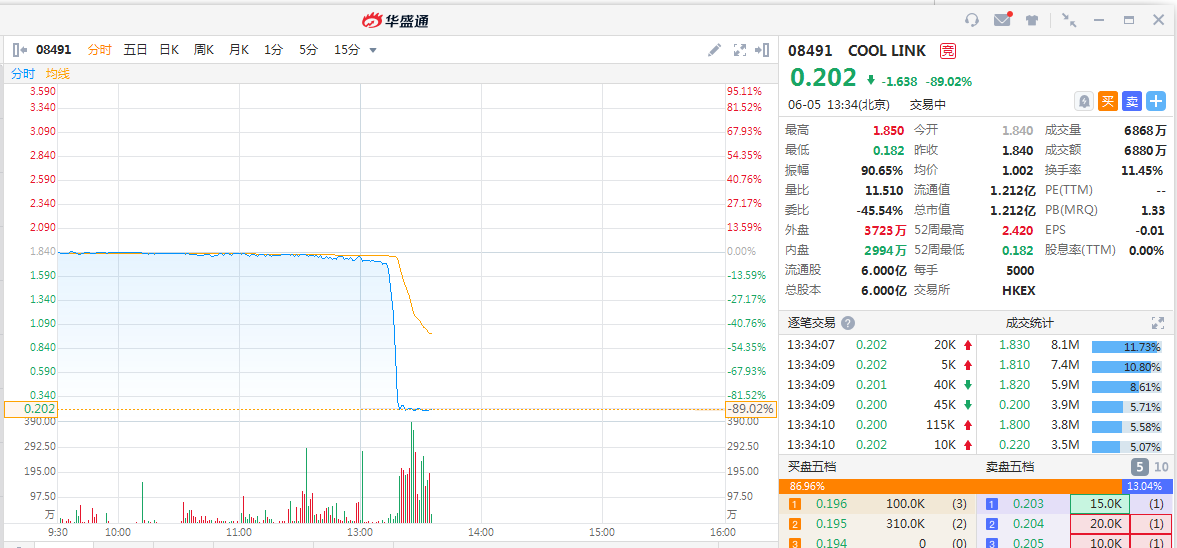Image resolution: width=1177 pixels, height=548 pixels.
Task: Click the 最高 value 1.850
Action: (x=888, y=131)
